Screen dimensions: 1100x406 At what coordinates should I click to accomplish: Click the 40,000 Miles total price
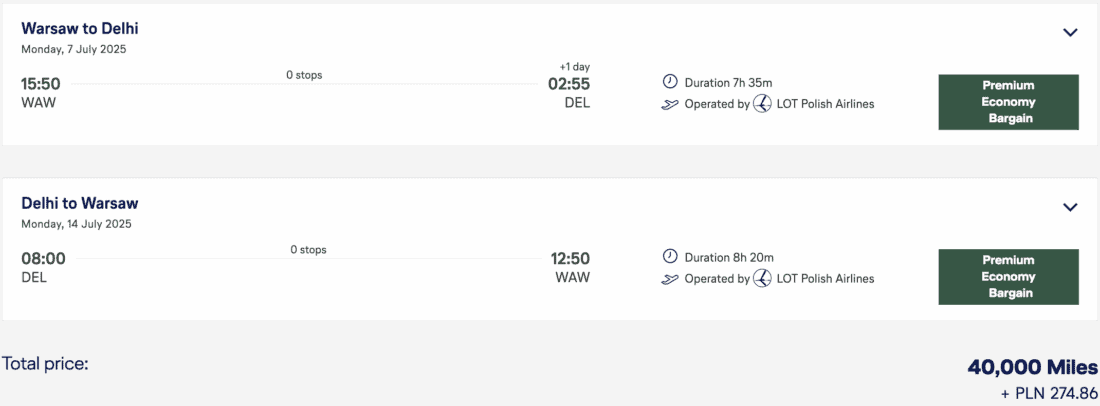point(1032,368)
